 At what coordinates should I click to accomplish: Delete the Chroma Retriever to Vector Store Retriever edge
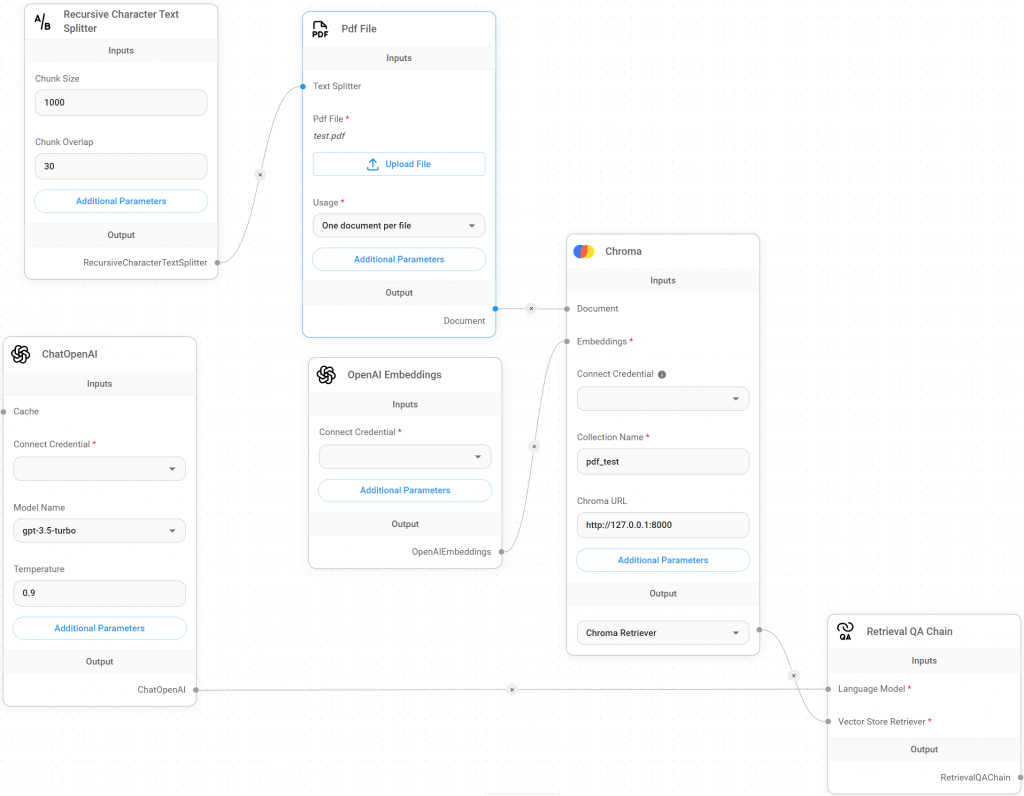click(x=793, y=676)
